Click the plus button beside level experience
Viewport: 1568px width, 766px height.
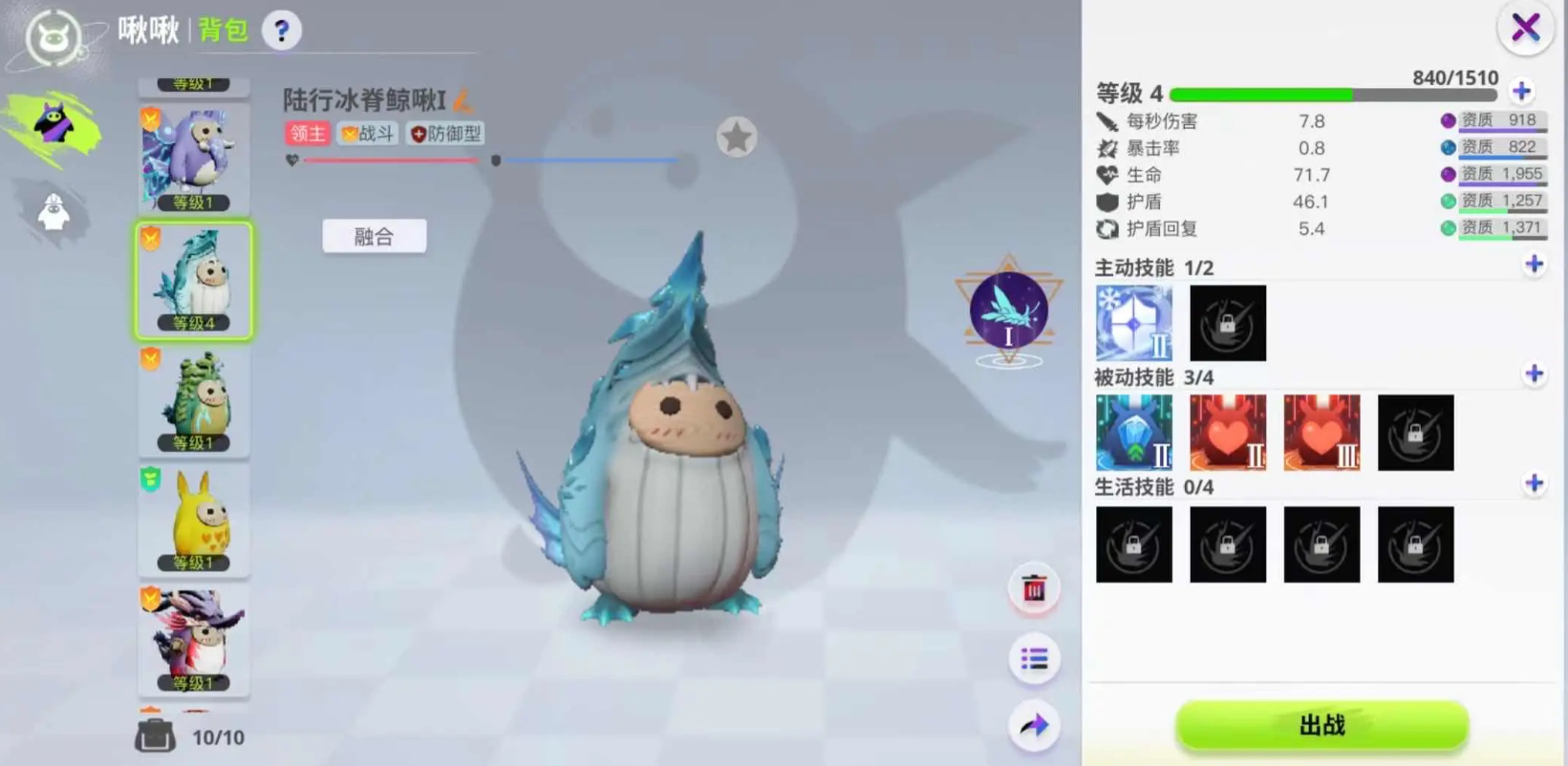pos(1521,92)
